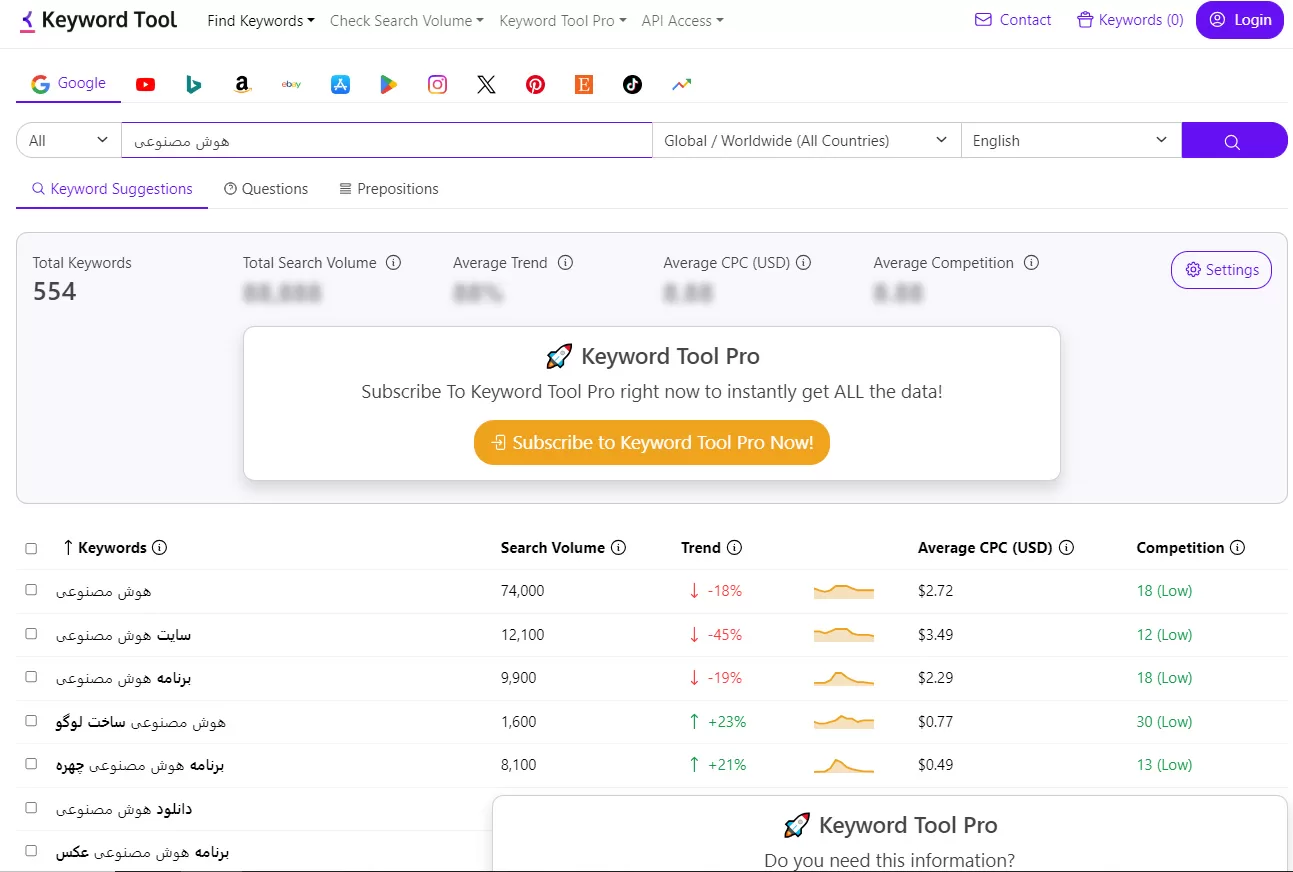
Task: Open the Settings button
Action: 1221,270
